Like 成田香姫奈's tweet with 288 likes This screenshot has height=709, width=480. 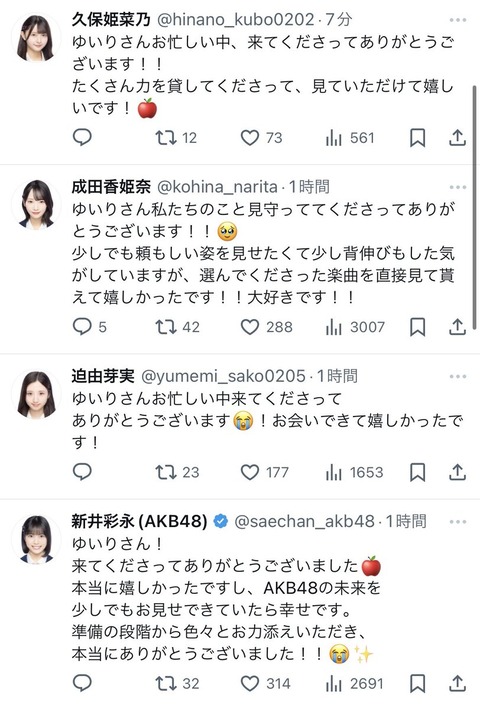pos(266,326)
